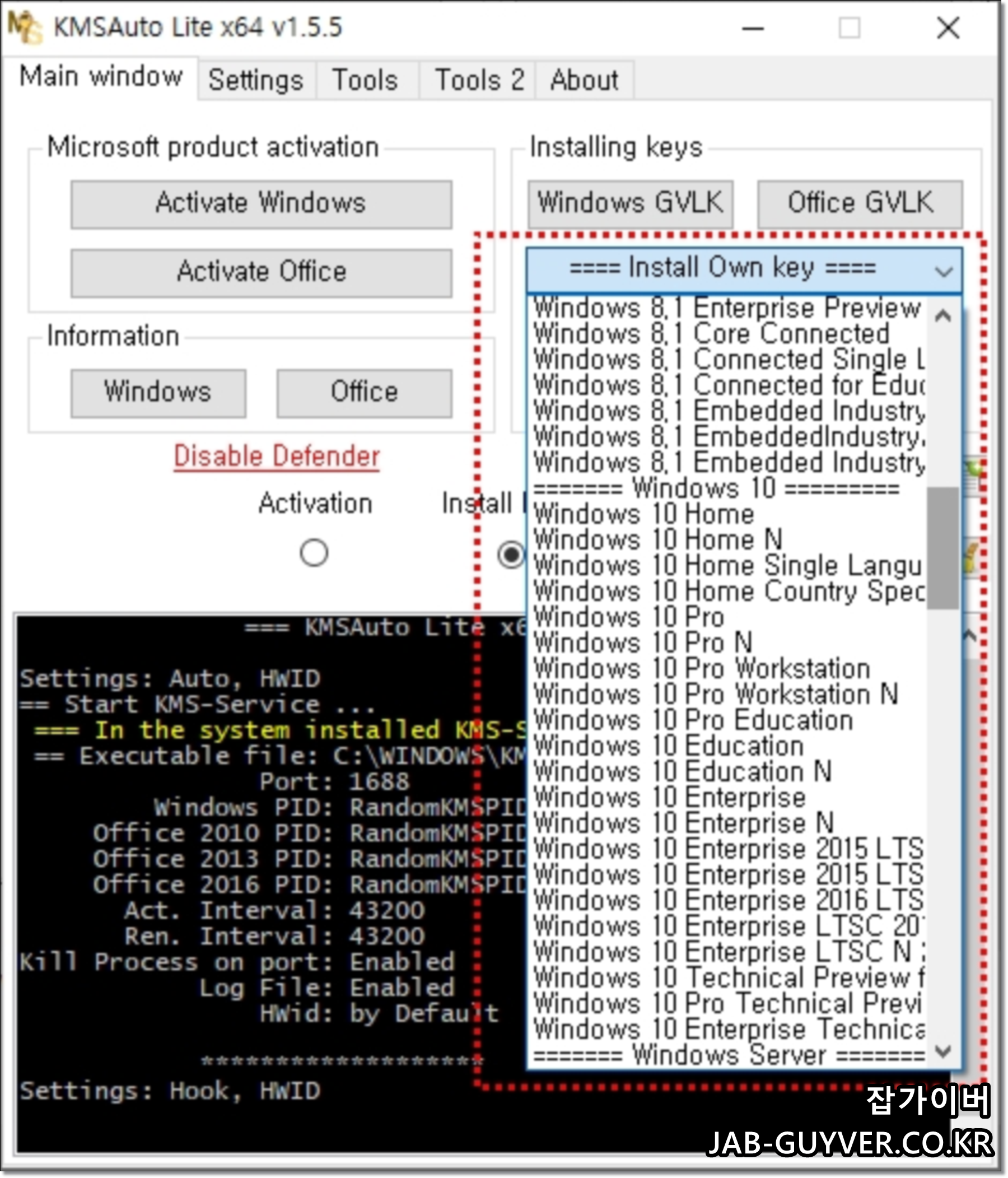Click the Port: 1688 console line

[x=334, y=782]
